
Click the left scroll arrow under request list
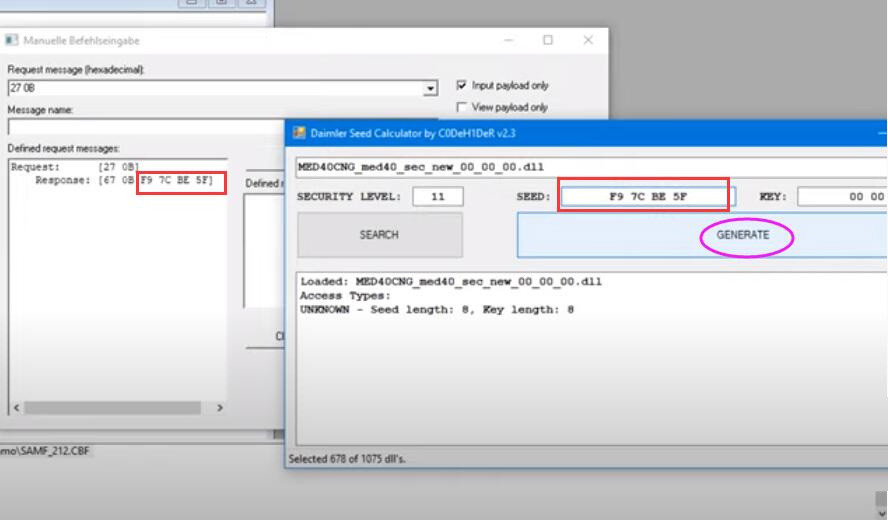point(15,408)
